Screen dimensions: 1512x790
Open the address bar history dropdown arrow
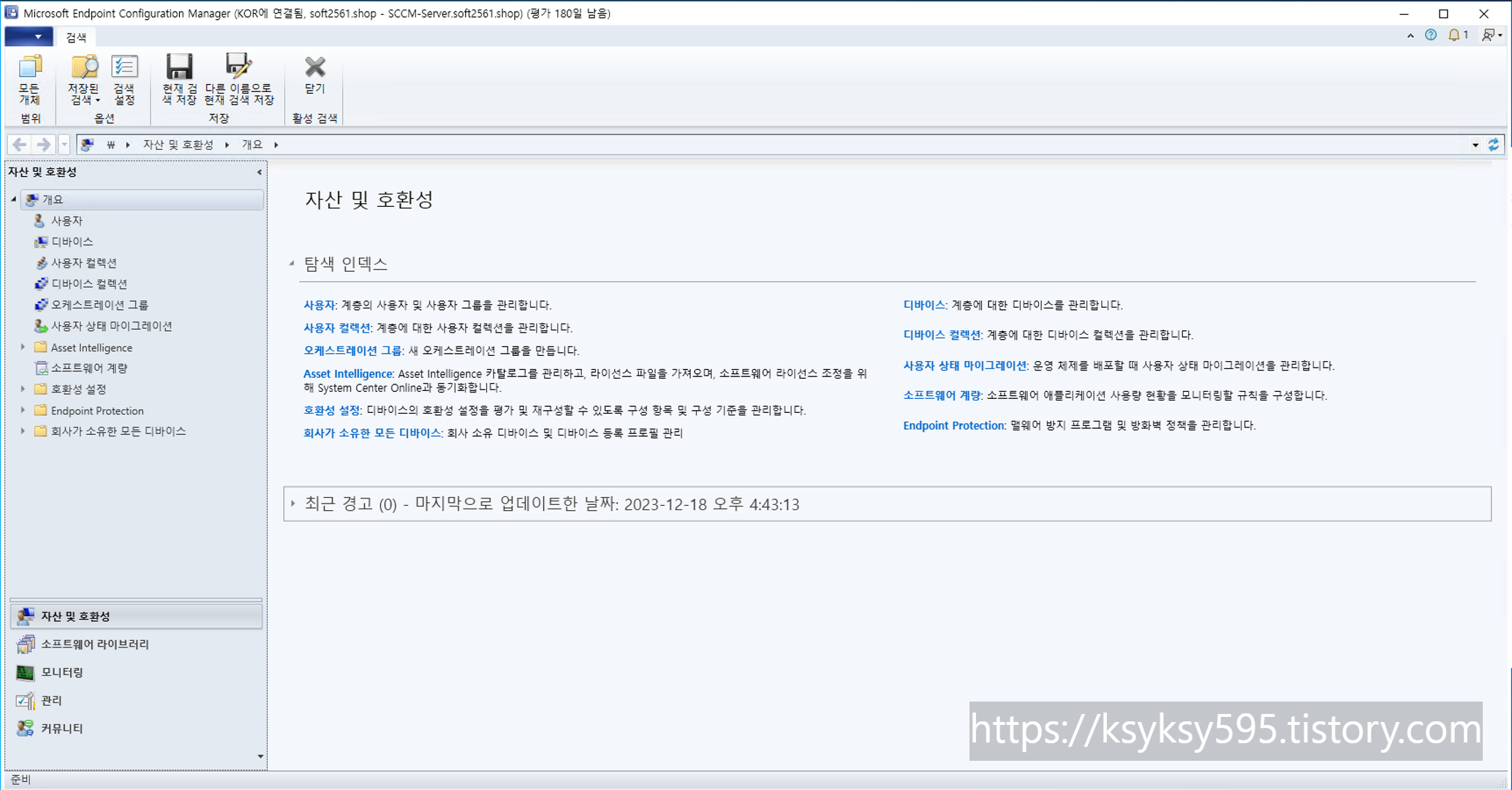(x=1475, y=145)
